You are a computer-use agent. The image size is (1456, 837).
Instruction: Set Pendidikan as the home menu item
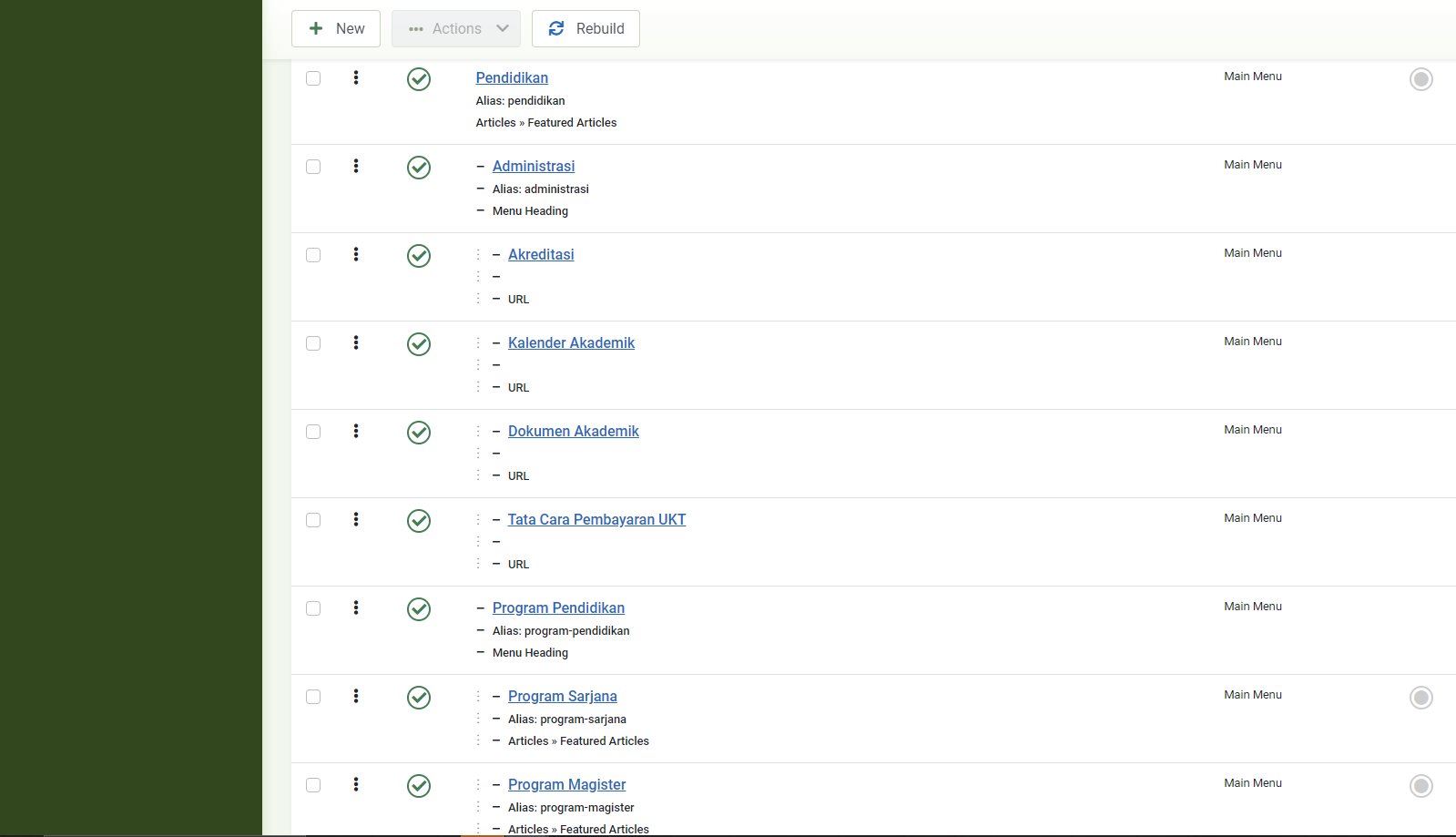(1421, 79)
